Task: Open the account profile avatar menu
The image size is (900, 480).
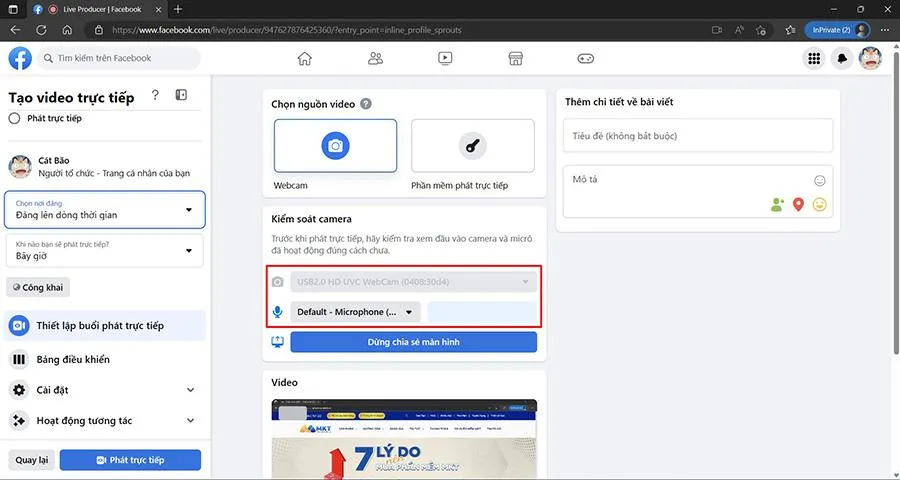Action: 870,59
